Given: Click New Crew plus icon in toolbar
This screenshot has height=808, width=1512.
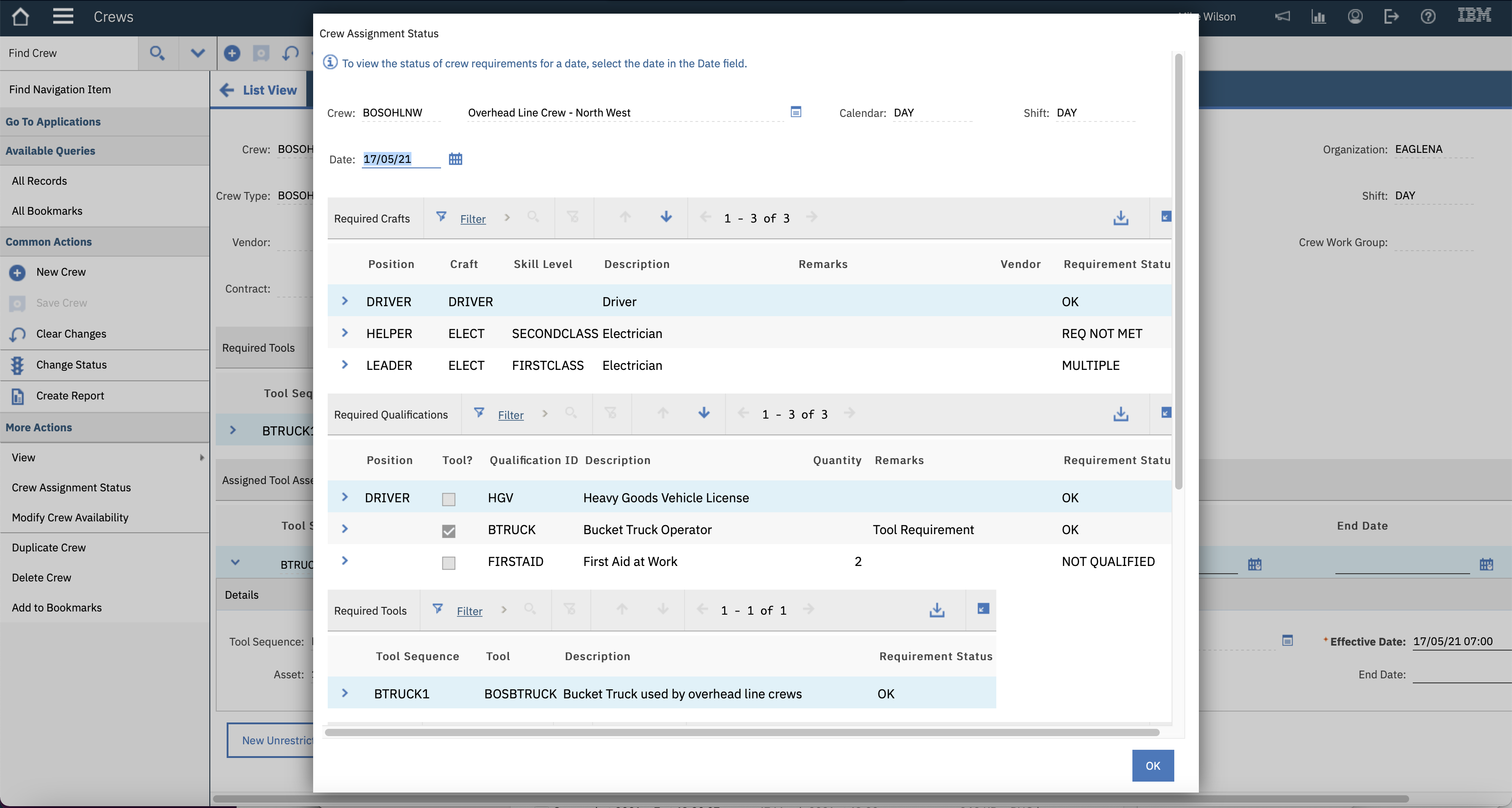Looking at the screenshot, I should click(x=232, y=53).
